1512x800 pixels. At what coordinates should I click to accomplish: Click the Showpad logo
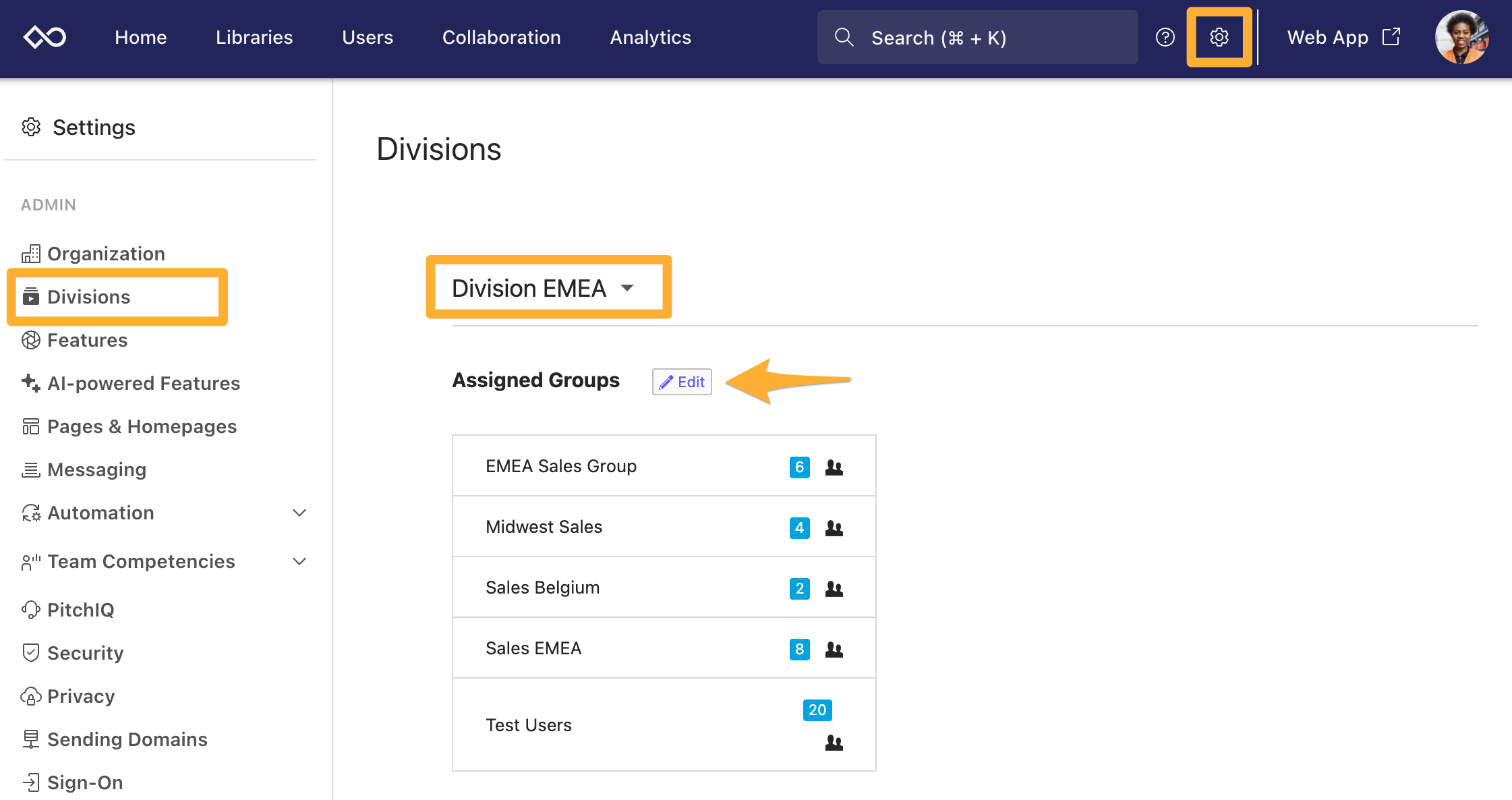coord(45,37)
